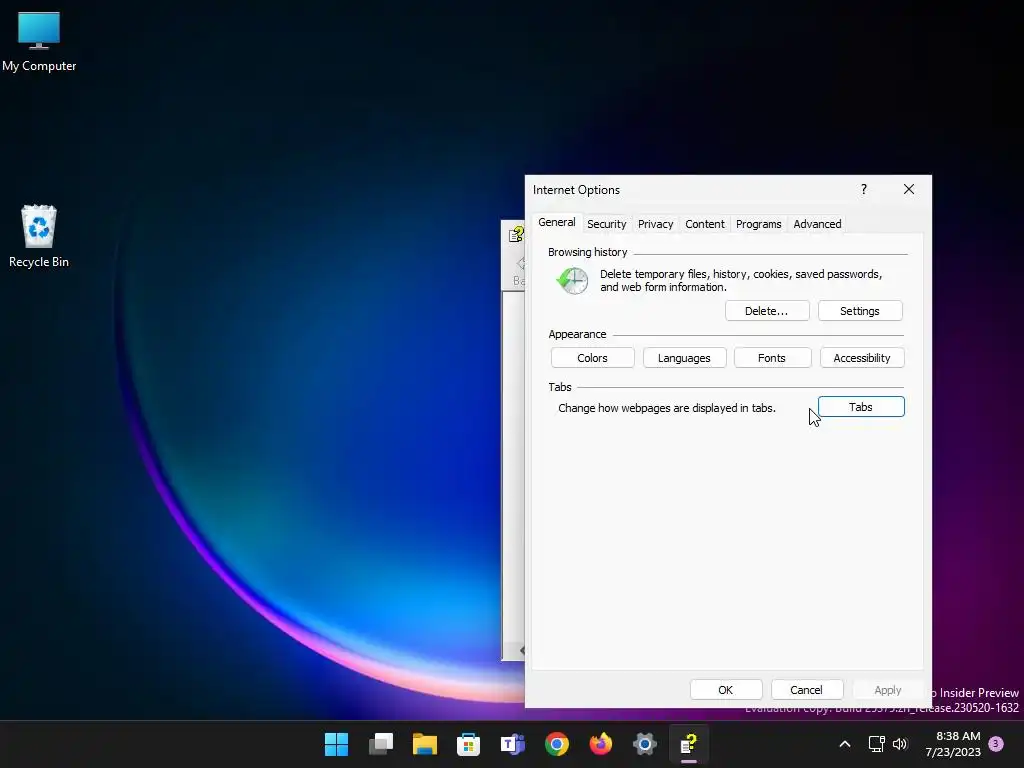Screen dimensions: 1024x768
Task: Open the Accessibility button
Action: pyautogui.click(x=861, y=358)
